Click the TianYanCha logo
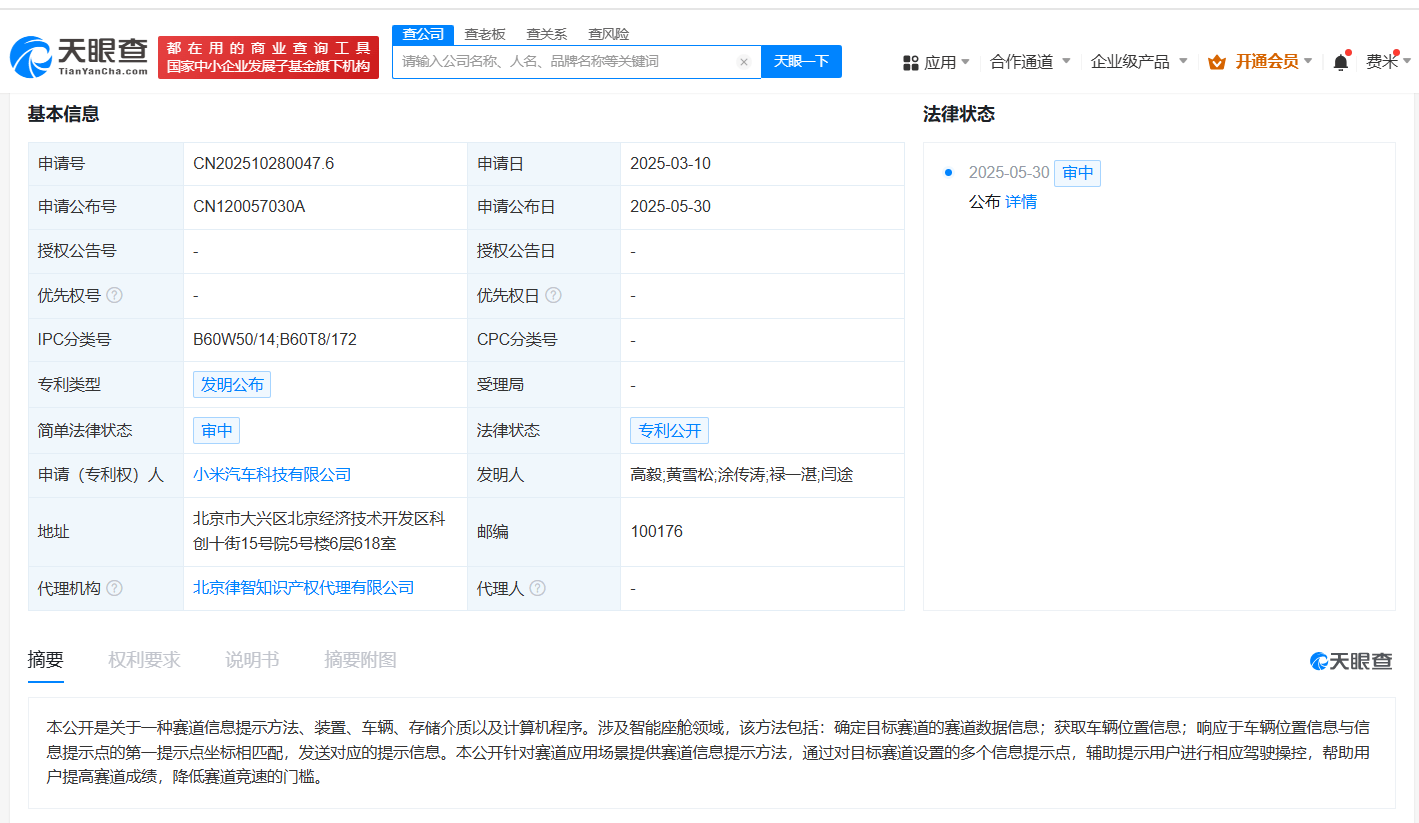1419x823 pixels. (79, 57)
